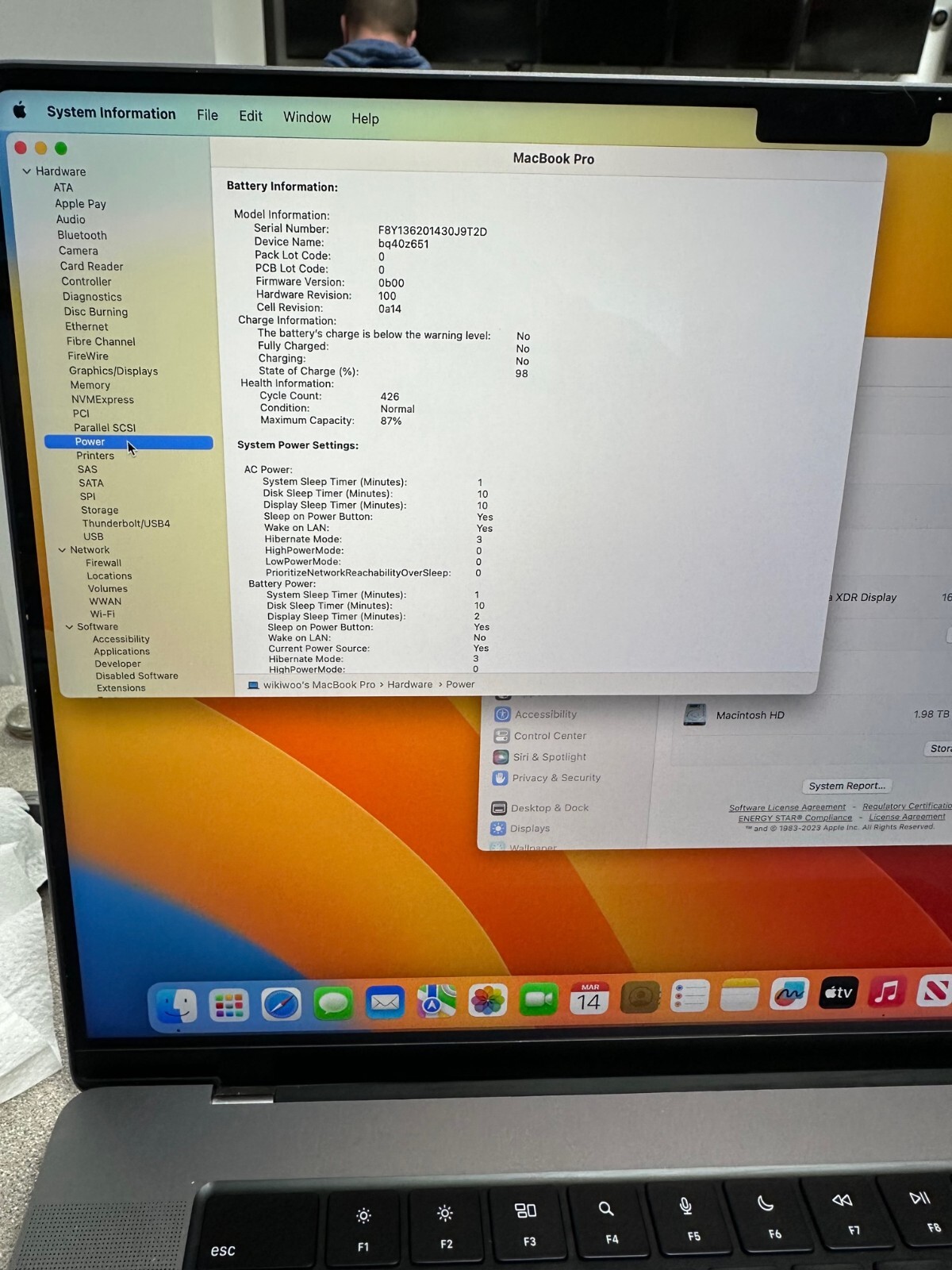Open the System Information app menu
The height and width of the screenshot is (1270, 952).
[111, 113]
